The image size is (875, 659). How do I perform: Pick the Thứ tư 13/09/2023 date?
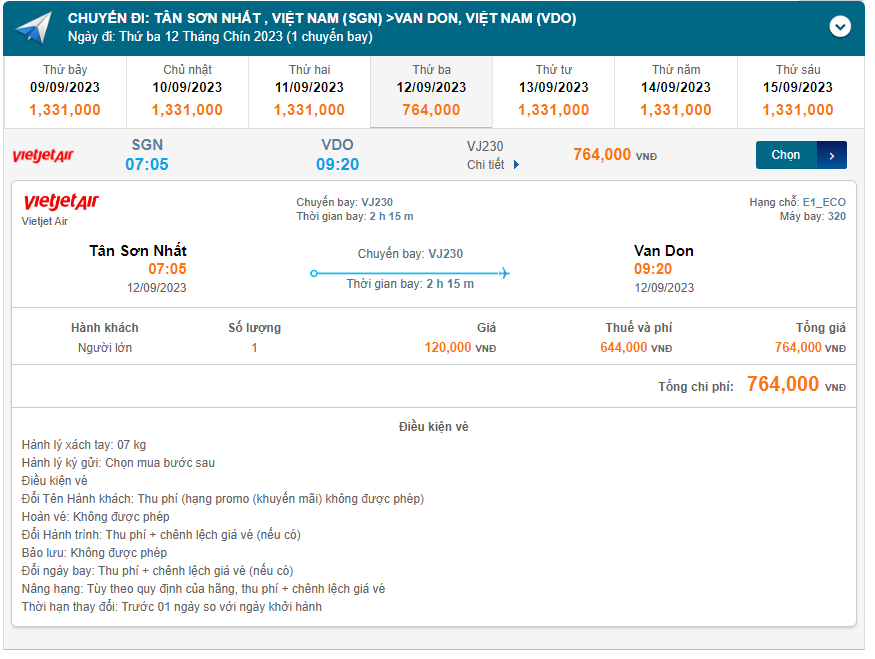[553, 91]
